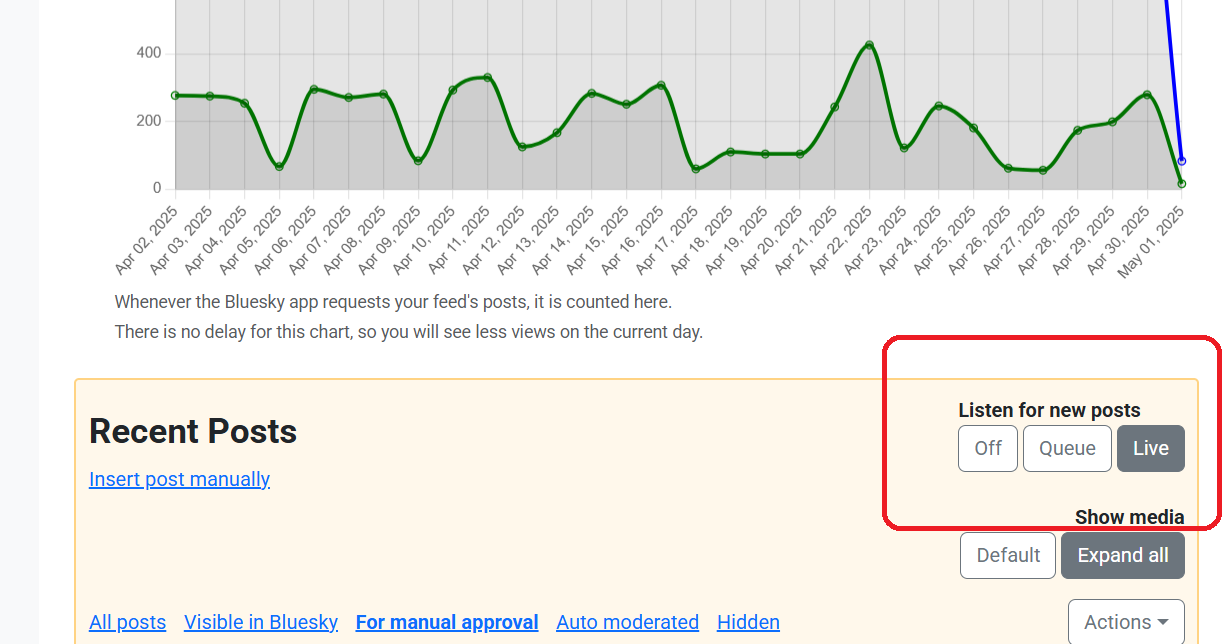Screen dimensions: 1226x644
Task: Select the Apr 05 green chart point
Action: 279,166
